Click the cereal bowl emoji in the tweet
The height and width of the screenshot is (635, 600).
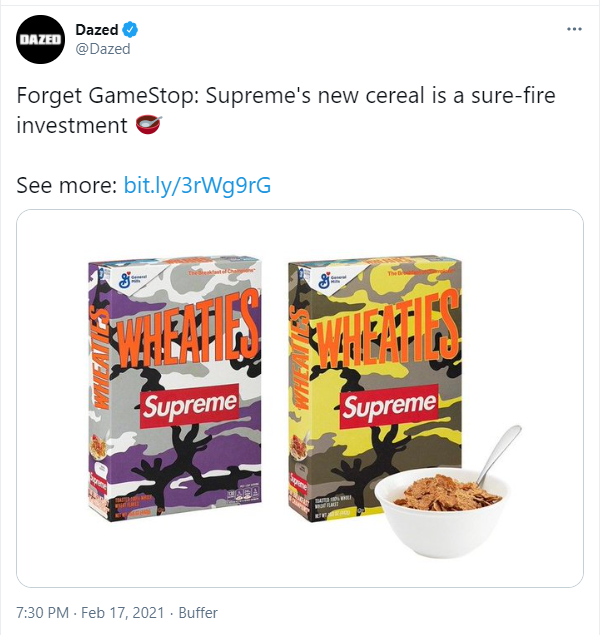point(147,126)
